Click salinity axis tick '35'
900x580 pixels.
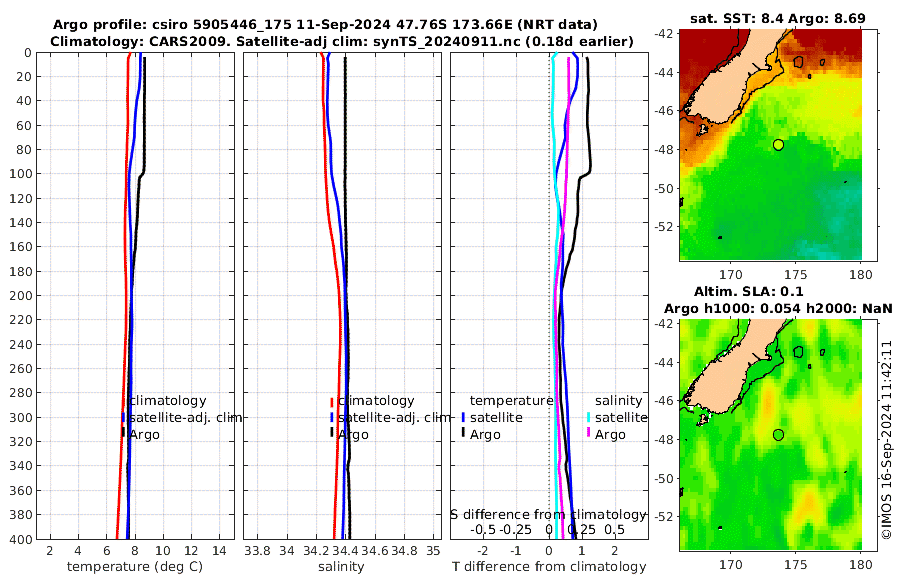click(433, 551)
